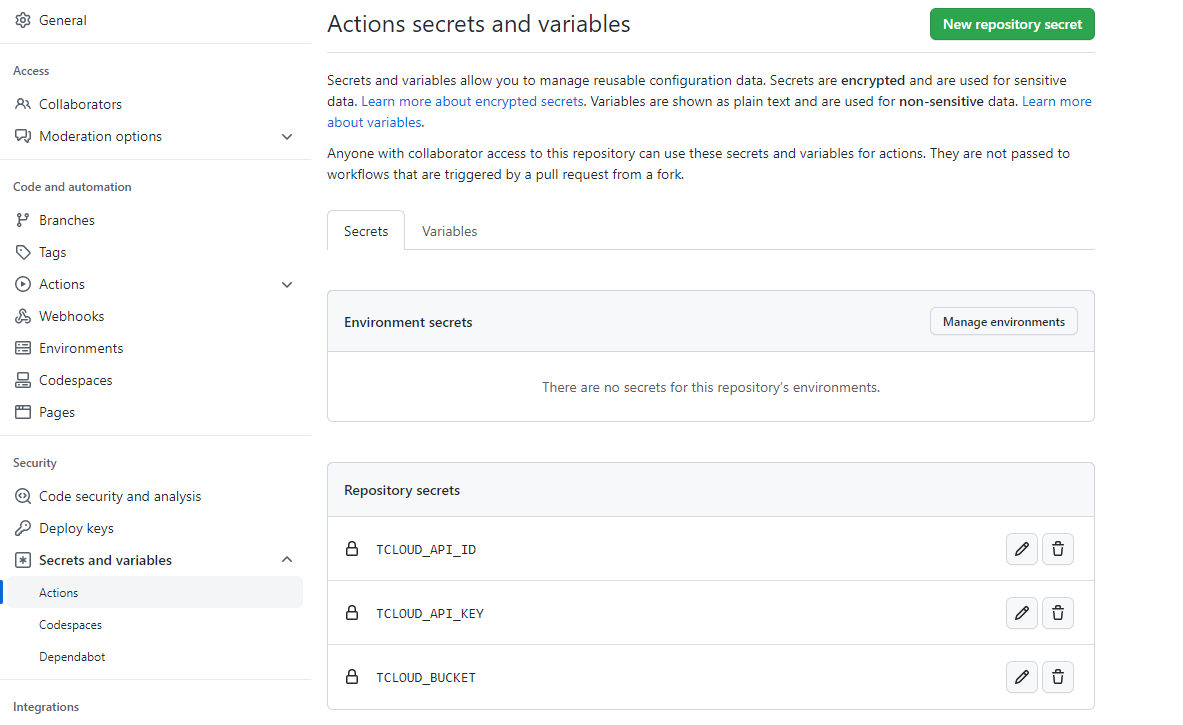Open Learn more about encrypted secrets link
This screenshot has width=1183, height=725.
472,102
